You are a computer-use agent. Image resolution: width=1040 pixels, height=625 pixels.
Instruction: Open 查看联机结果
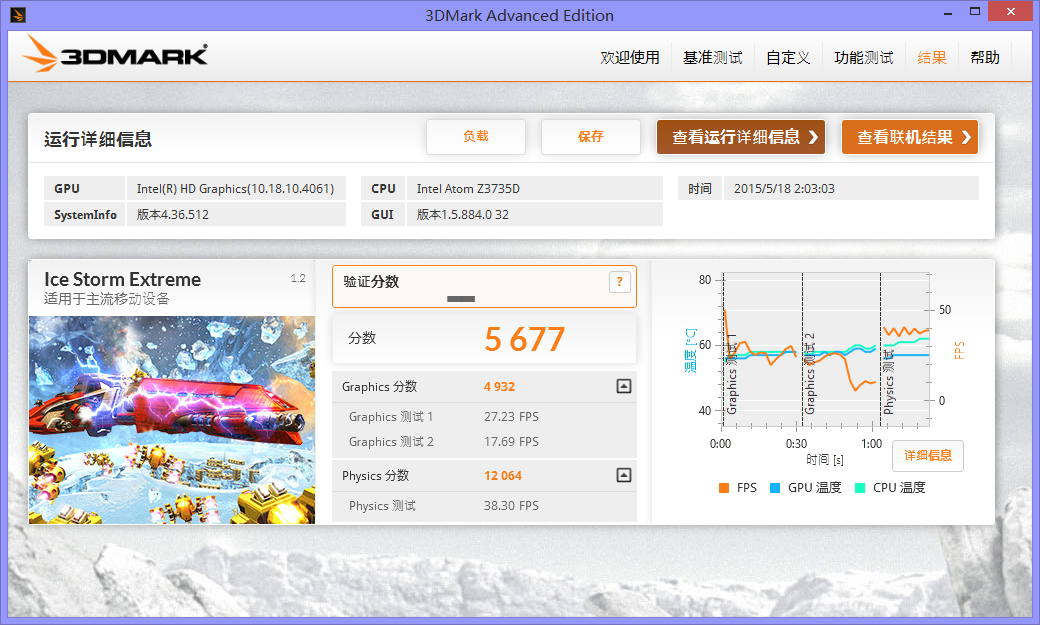(910, 137)
